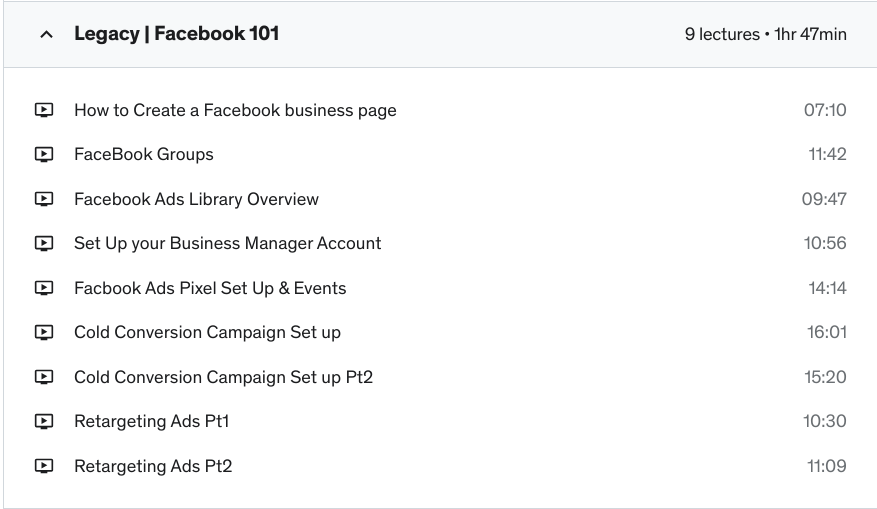The height and width of the screenshot is (509, 877).
Task: Click the Legacy | Facebook 101 section title
Action: (x=177, y=34)
